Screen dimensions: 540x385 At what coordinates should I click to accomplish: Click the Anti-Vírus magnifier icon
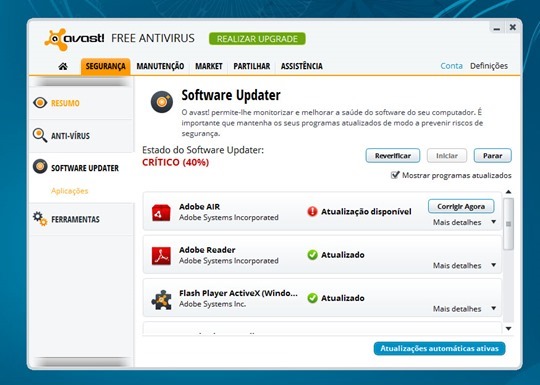[40, 135]
